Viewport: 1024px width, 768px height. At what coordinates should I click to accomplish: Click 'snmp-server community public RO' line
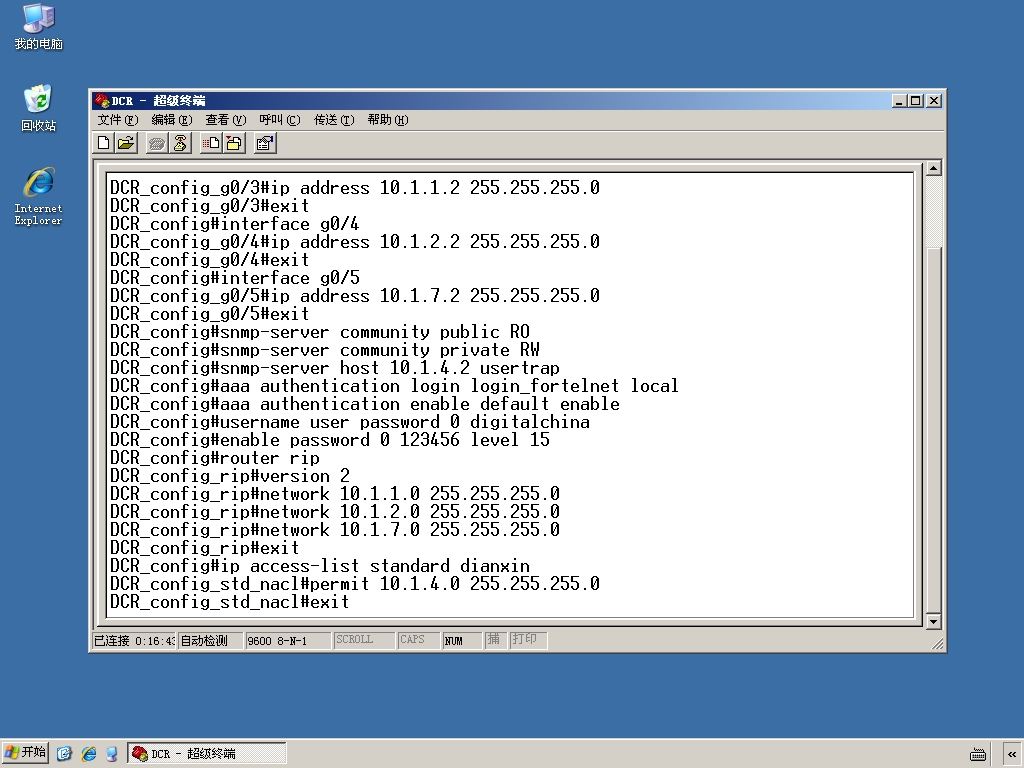point(320,332)
